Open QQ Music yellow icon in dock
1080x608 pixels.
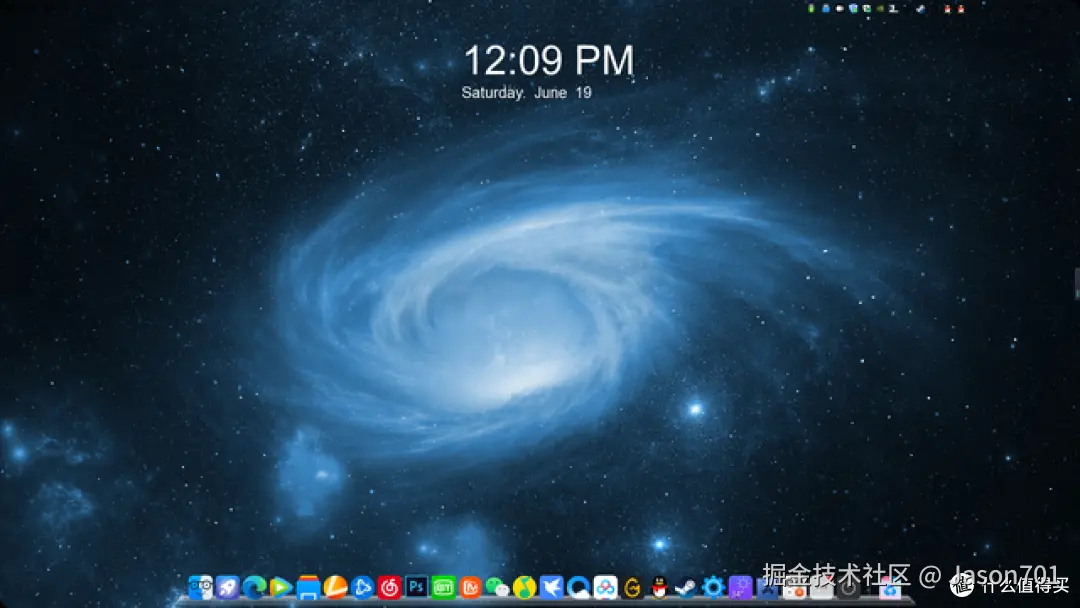(524, 587)
